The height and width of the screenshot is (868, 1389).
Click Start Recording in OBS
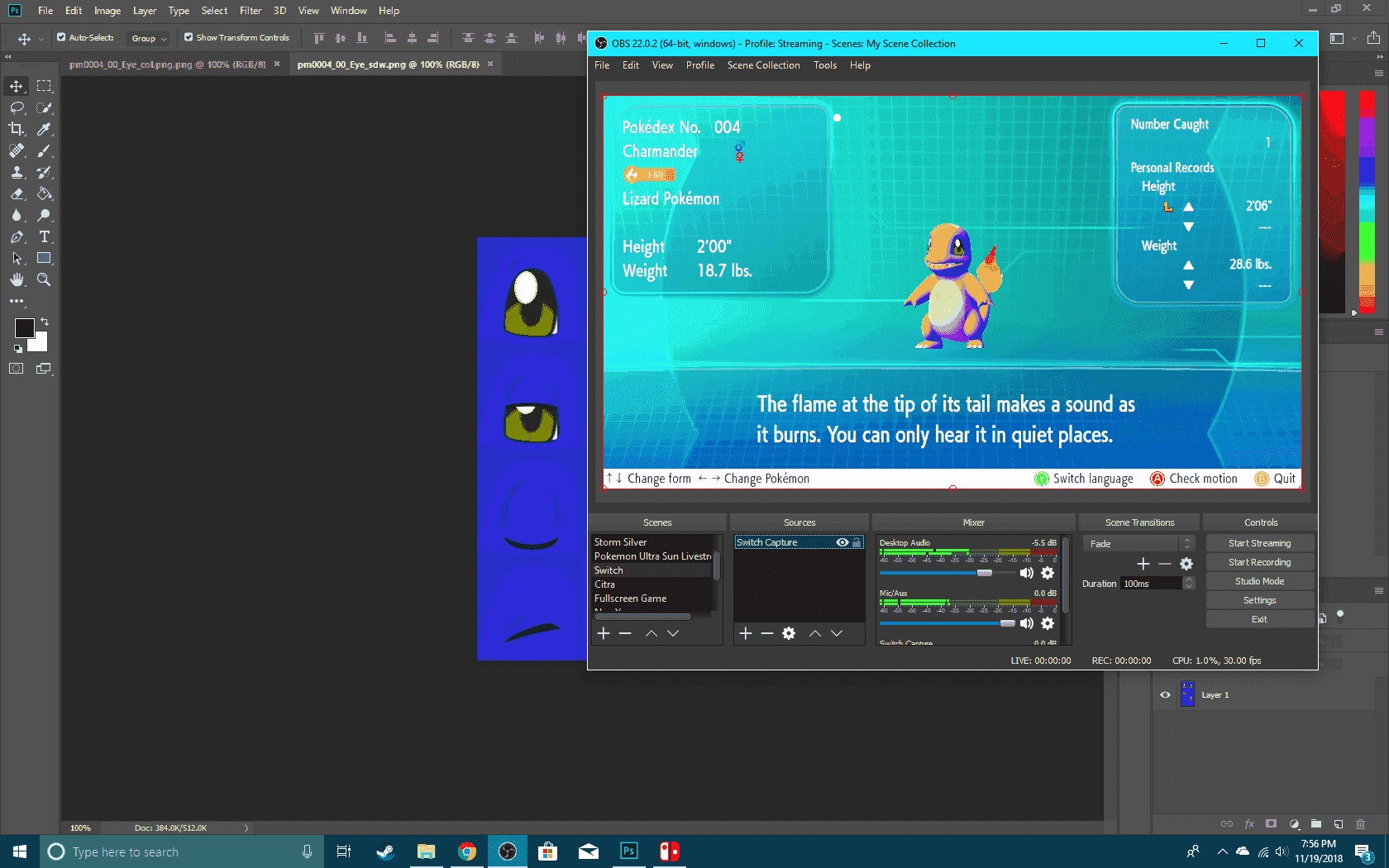point(1260,562)
